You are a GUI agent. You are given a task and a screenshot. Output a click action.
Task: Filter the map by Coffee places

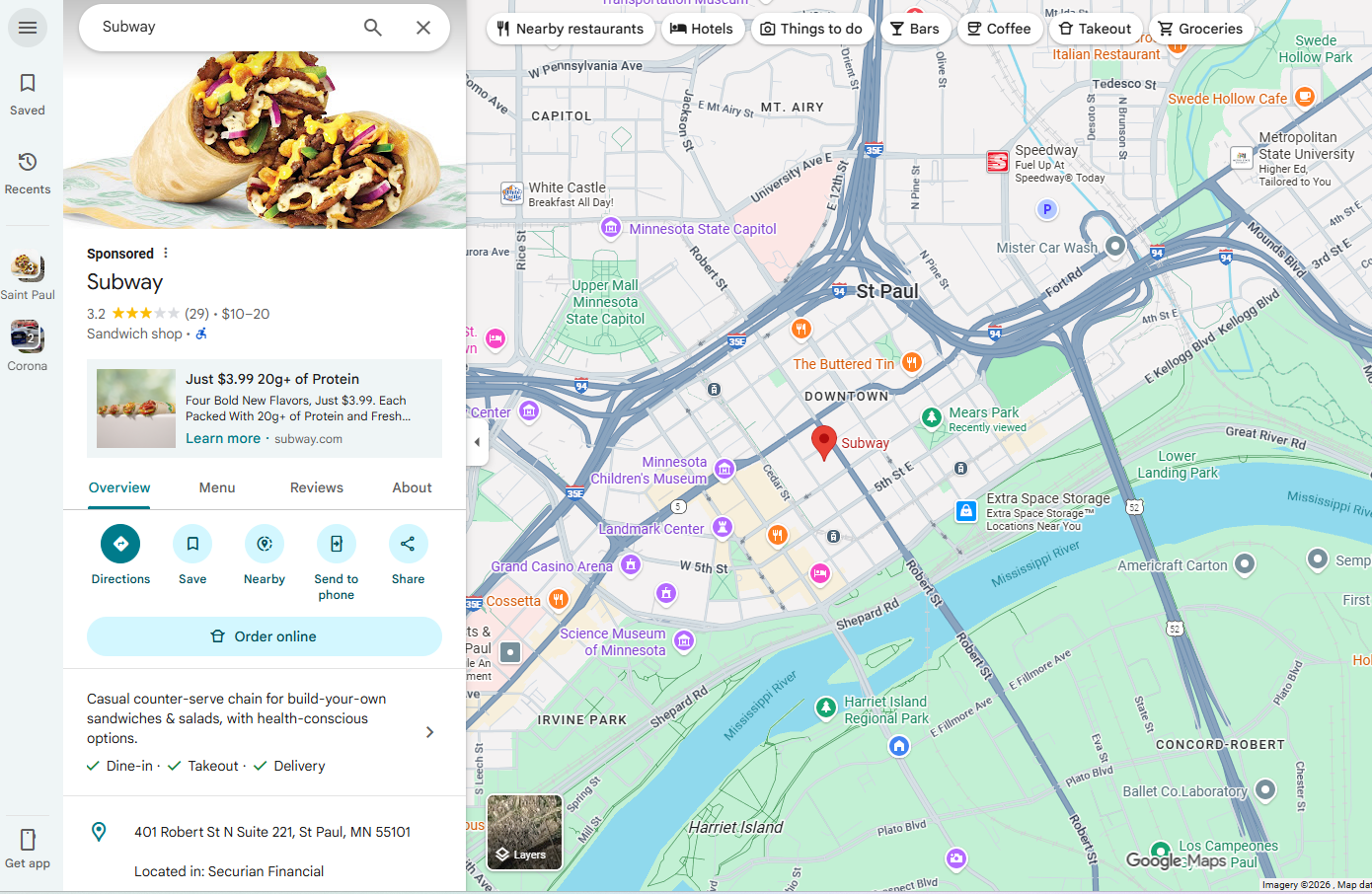tap(999, 28)
